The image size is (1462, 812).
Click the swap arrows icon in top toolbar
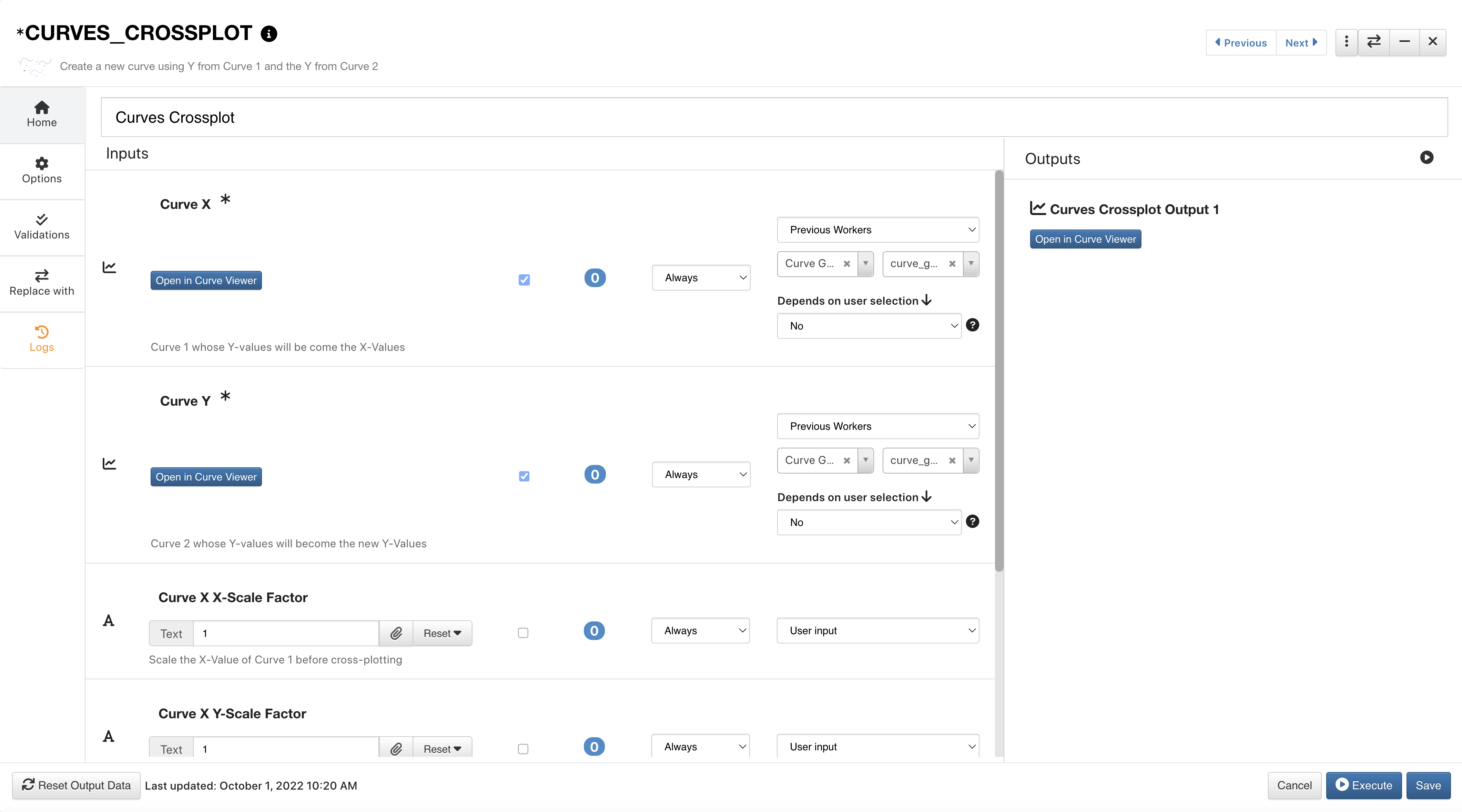pyautogui.click(x=1373, y=42)
